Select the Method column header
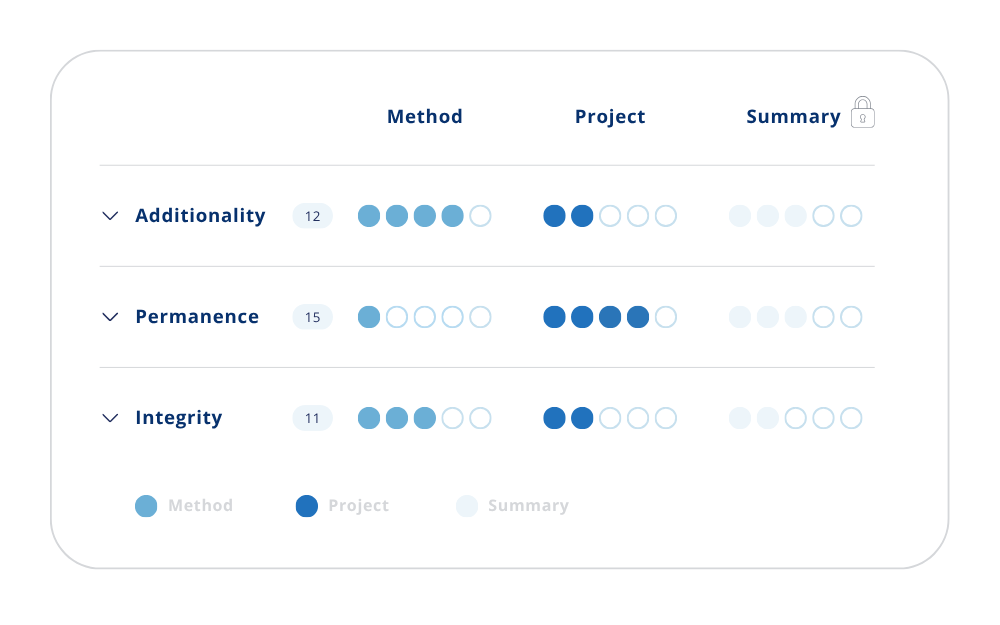Image resolution: width=1000 pixels, height=625 pixels. (x=425, y=117)
